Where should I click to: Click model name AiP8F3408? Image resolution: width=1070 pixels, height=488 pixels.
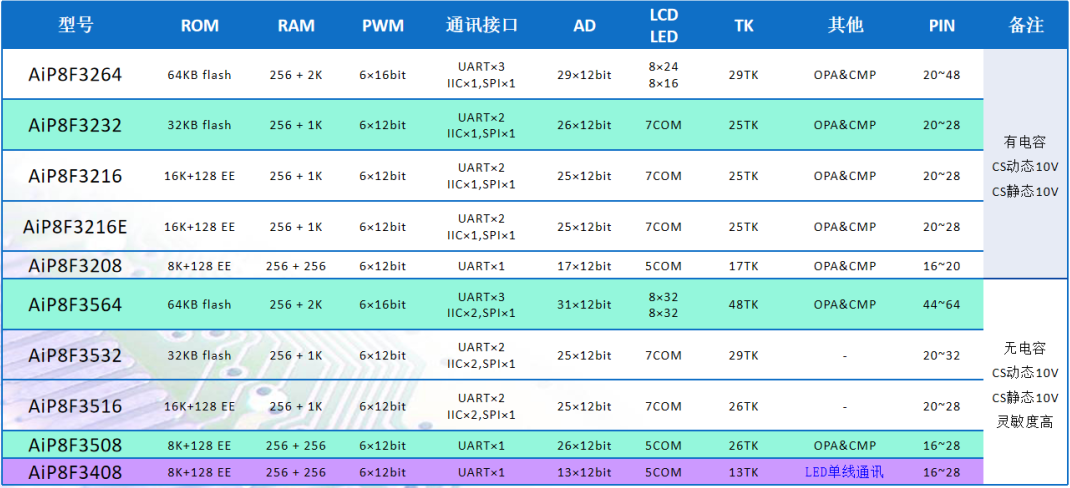pyautogui.click(x=76, y=471)
